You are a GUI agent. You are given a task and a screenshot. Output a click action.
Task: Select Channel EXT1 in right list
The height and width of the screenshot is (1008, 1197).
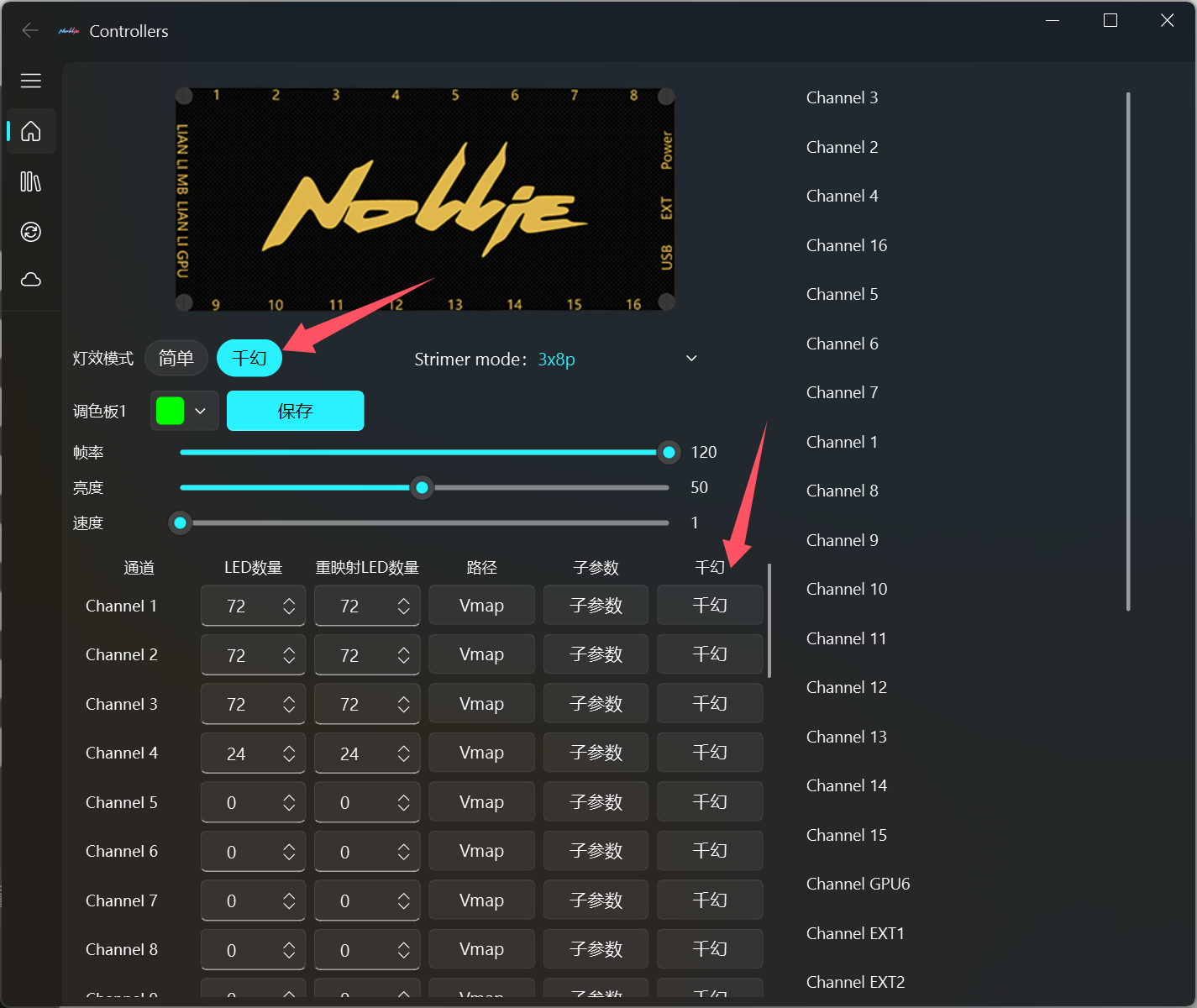tap(855, 933)
